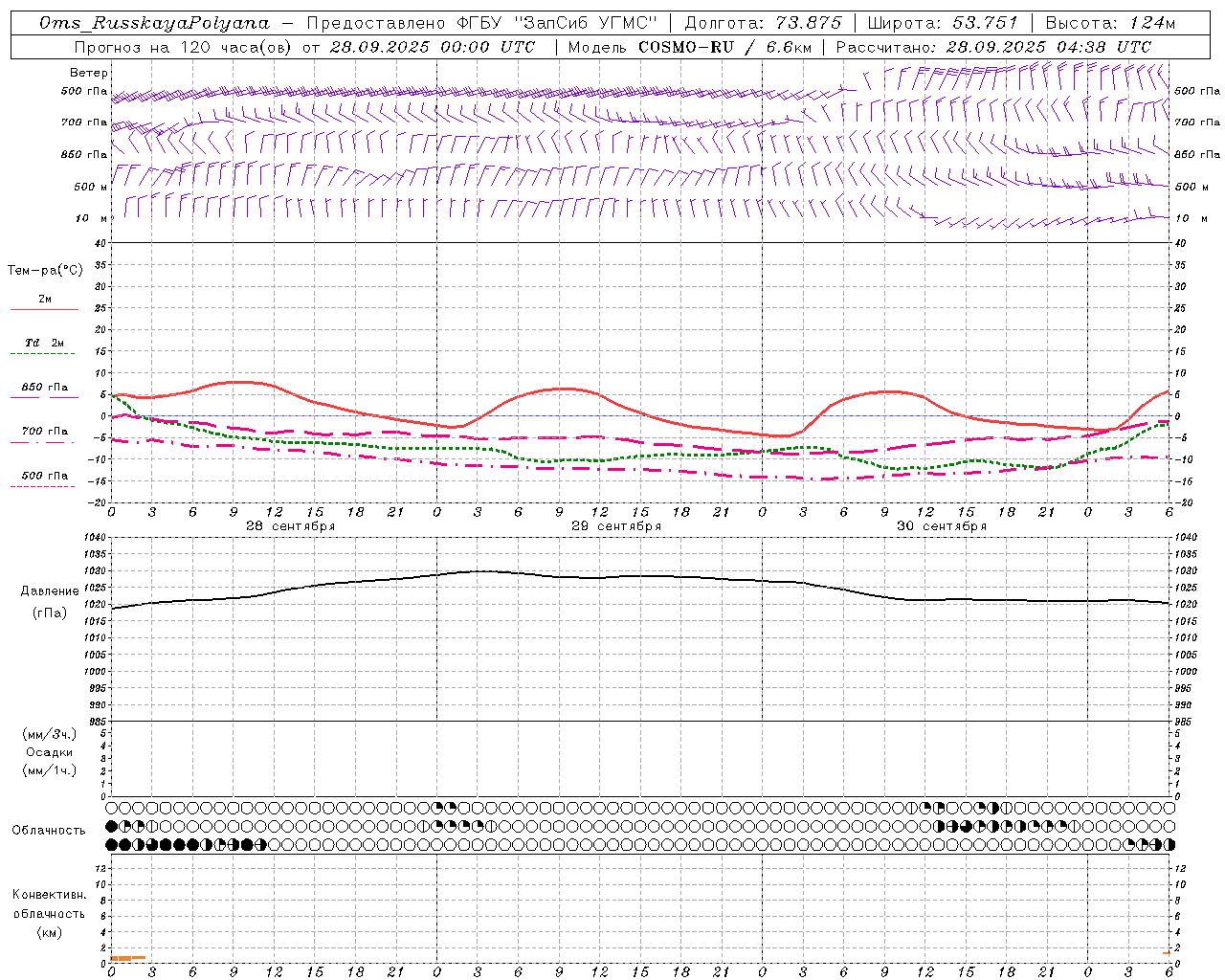This screenshot has width=1225, height=980.
Task: Click the Осадки precipitation label
Action: tap(50, 752)
